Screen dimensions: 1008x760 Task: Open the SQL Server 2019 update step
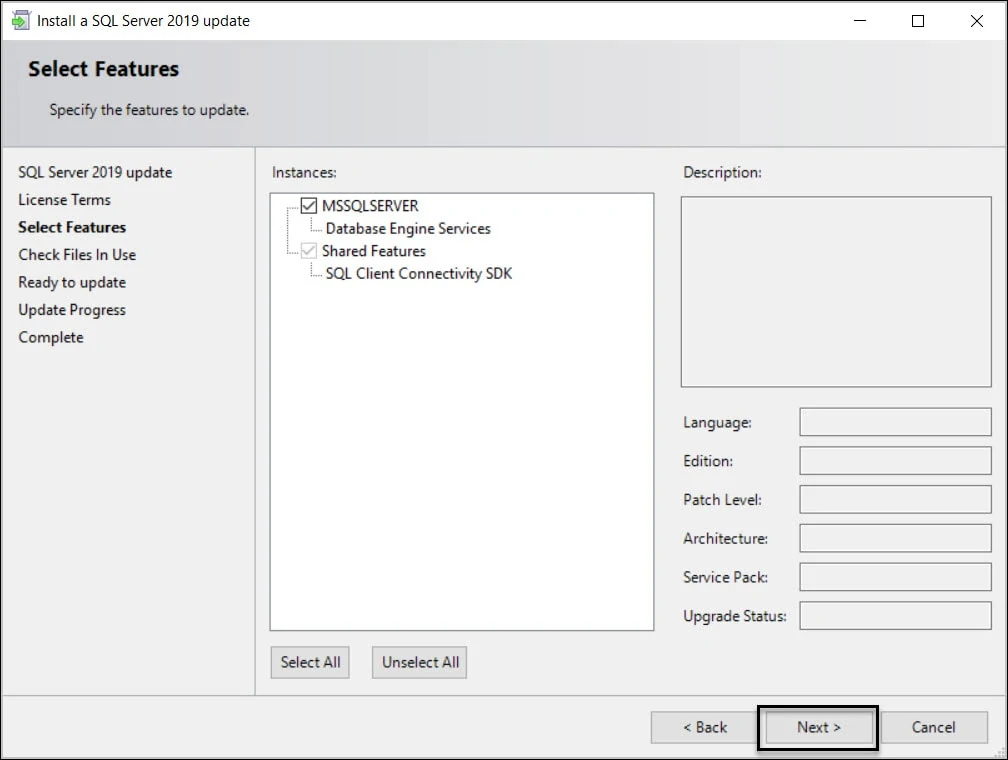click(95, 172)
